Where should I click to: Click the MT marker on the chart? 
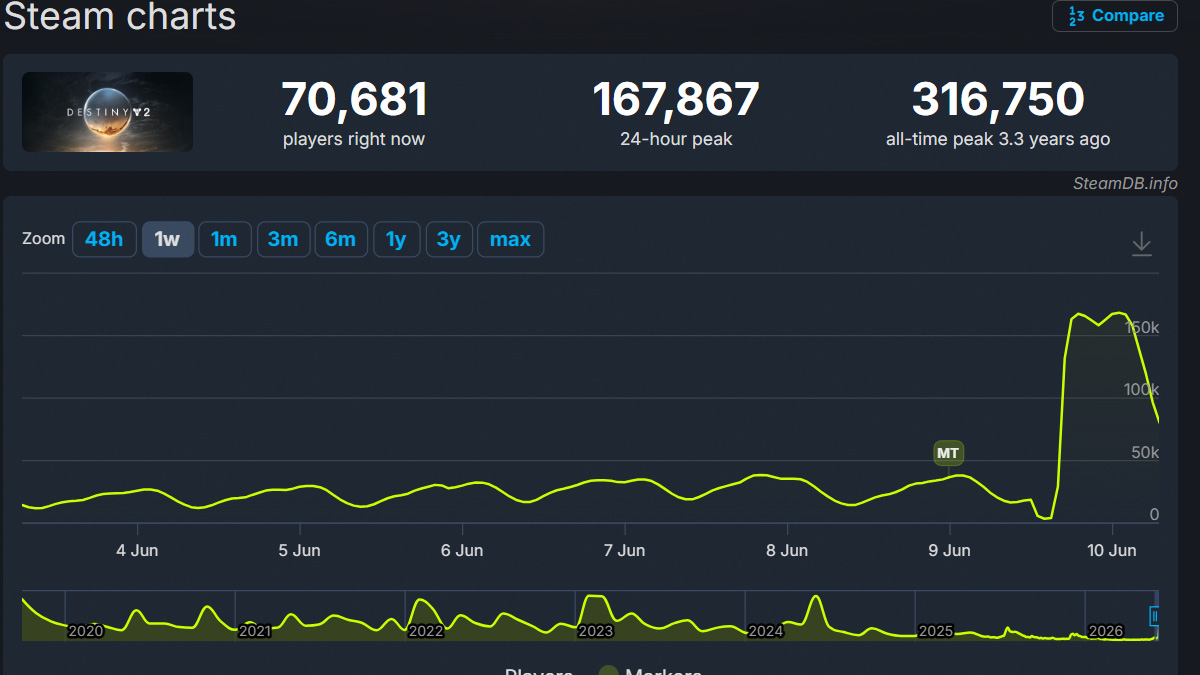(x=948, y=453)
